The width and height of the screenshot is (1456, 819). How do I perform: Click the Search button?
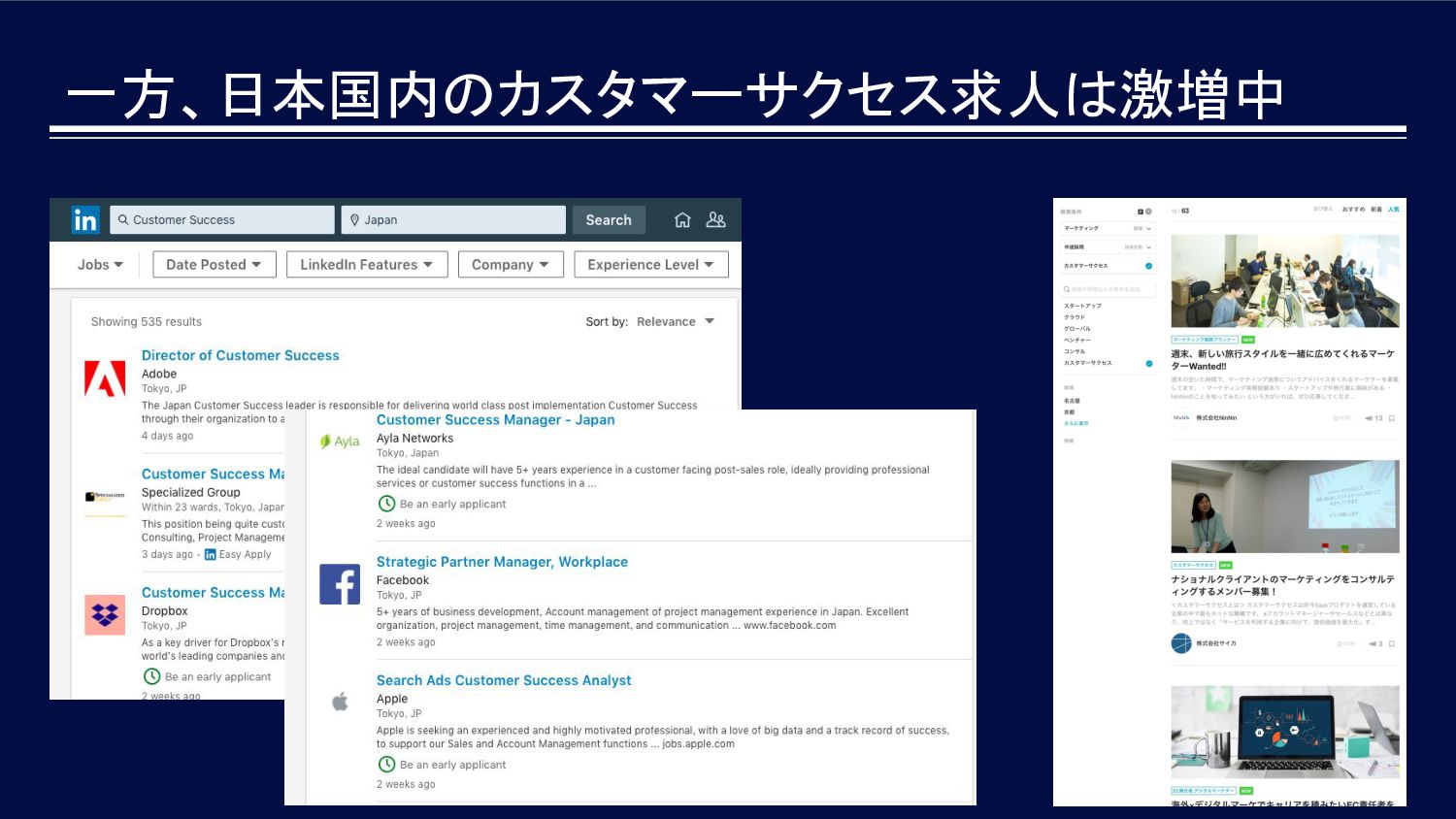pos(609,220)
